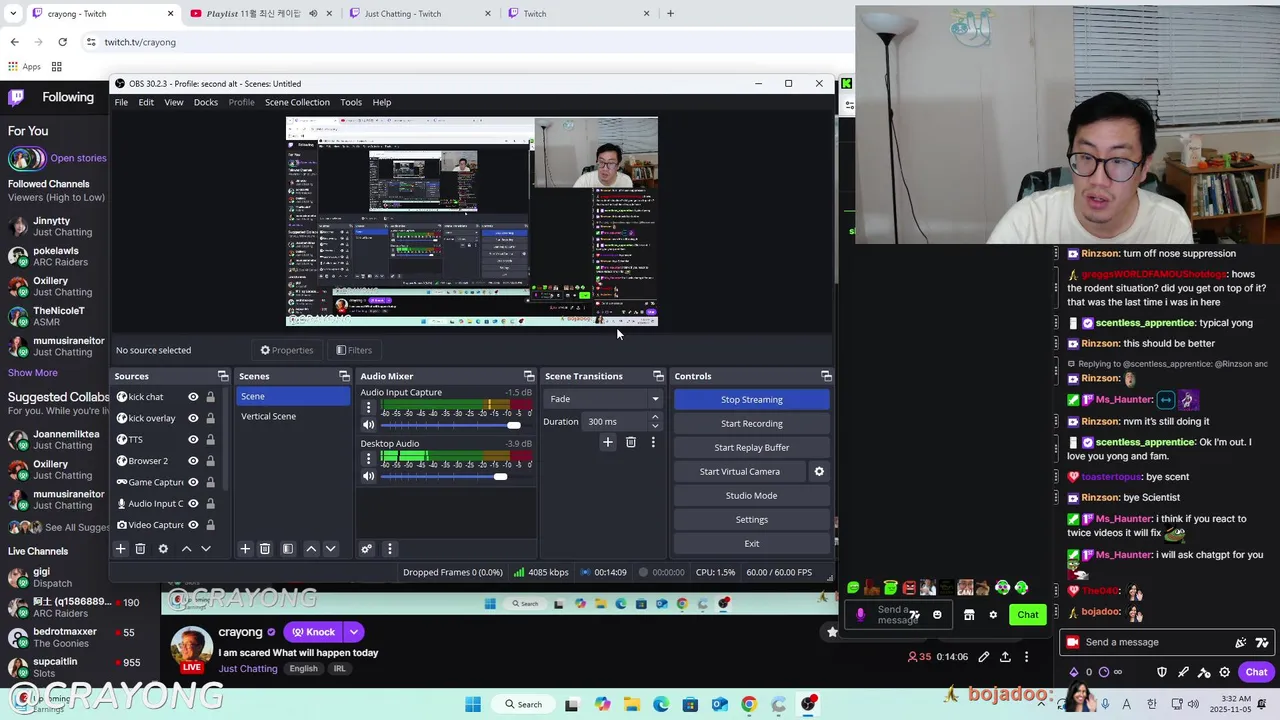Delete selected scene with trash icon
This screenshot has height=720, width=1280.
(x=265, y=548)
